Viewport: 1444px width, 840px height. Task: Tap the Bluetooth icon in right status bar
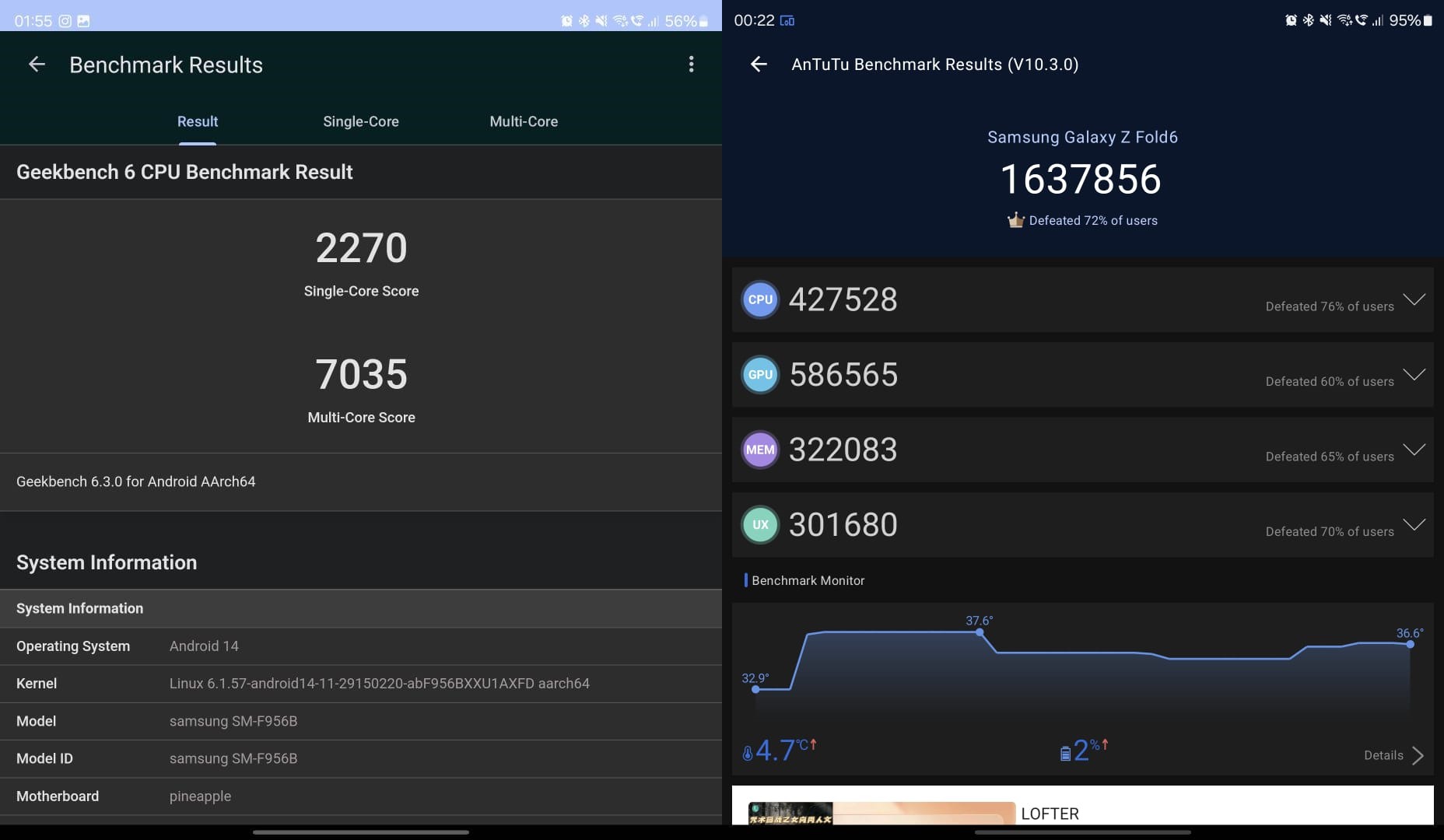coord(1308,20)
